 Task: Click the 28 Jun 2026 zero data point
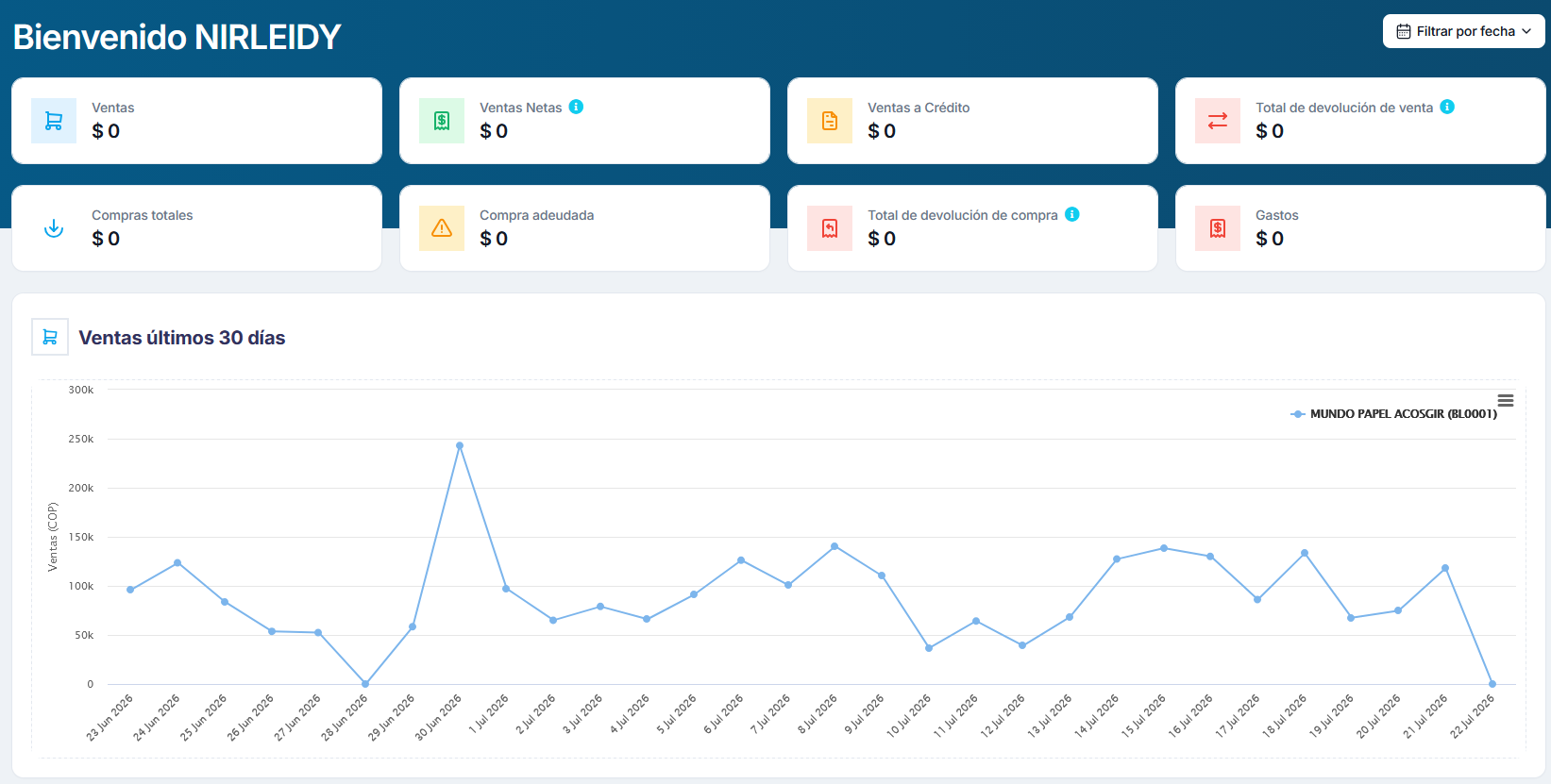(x=365, y=684)
